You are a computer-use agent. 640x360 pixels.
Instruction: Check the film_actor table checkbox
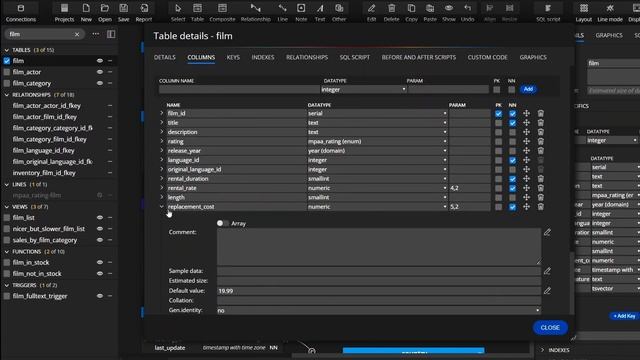(x=7, y=72)
